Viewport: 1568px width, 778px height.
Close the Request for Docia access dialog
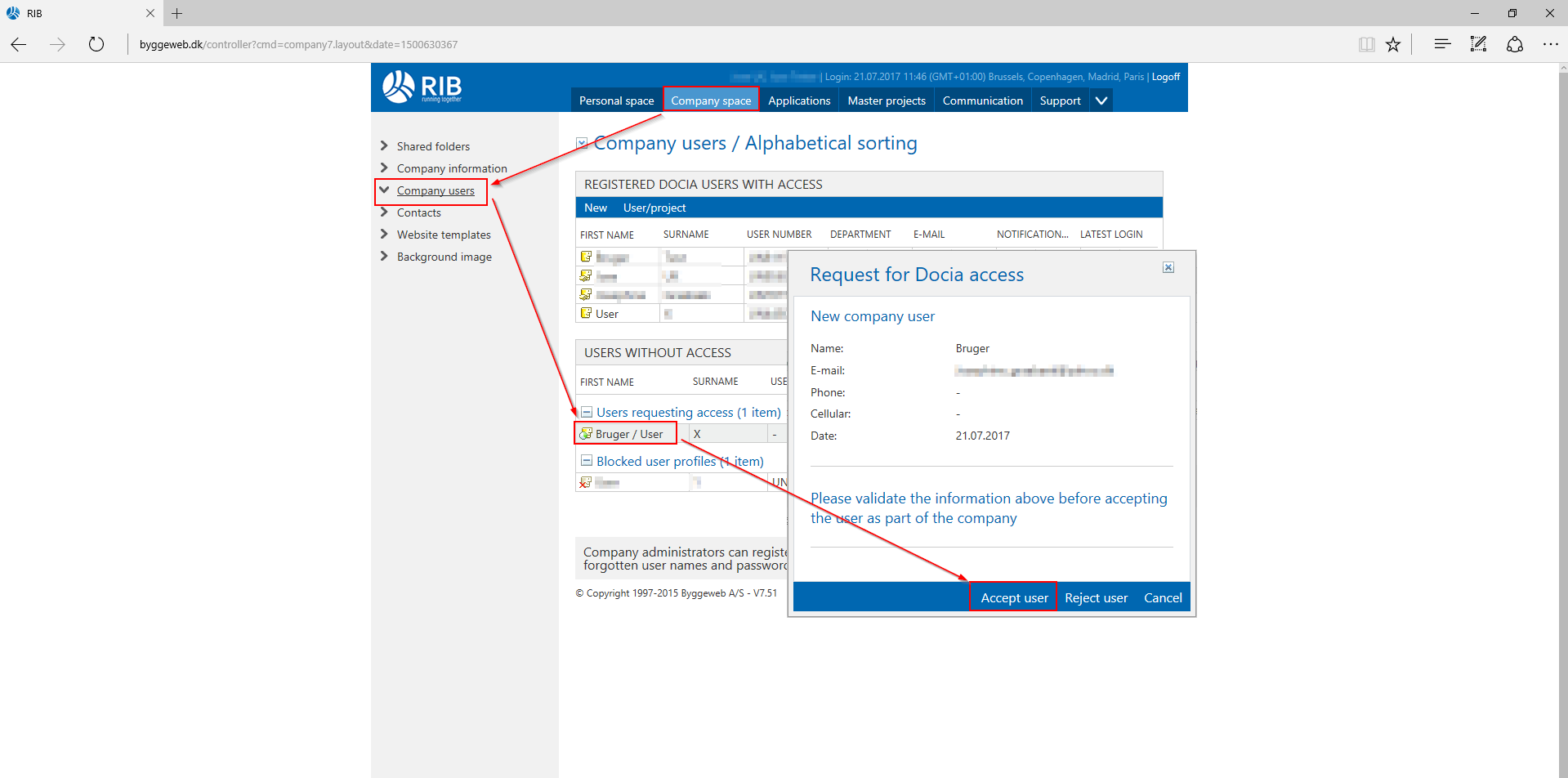coord(1168,267)
